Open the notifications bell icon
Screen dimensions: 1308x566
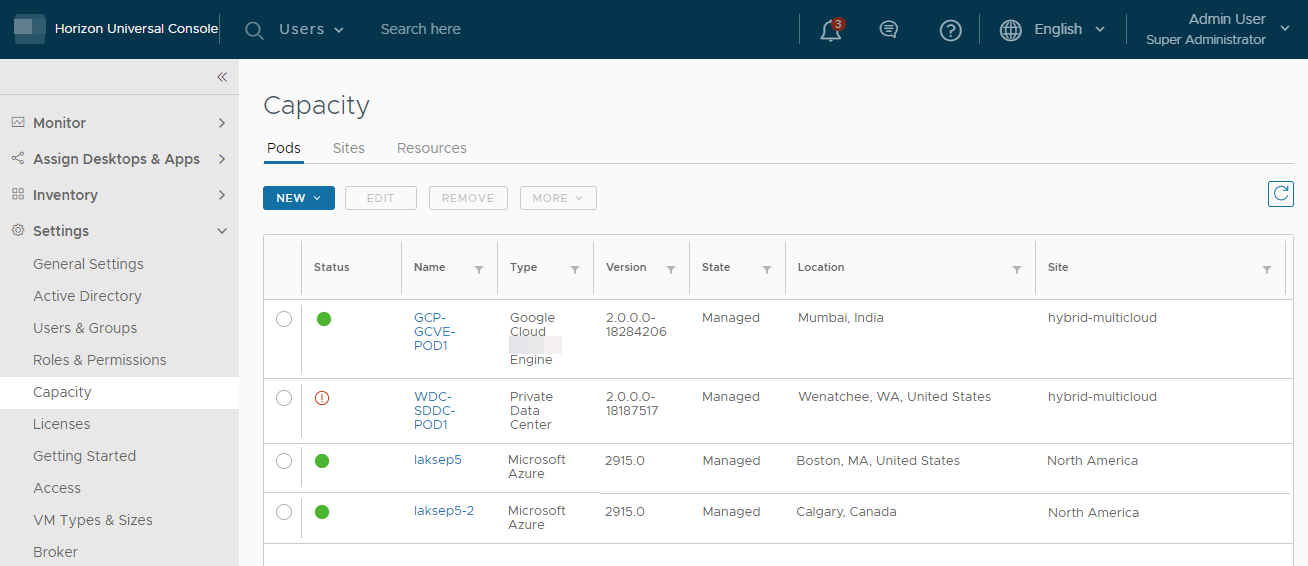click(830, 30)
